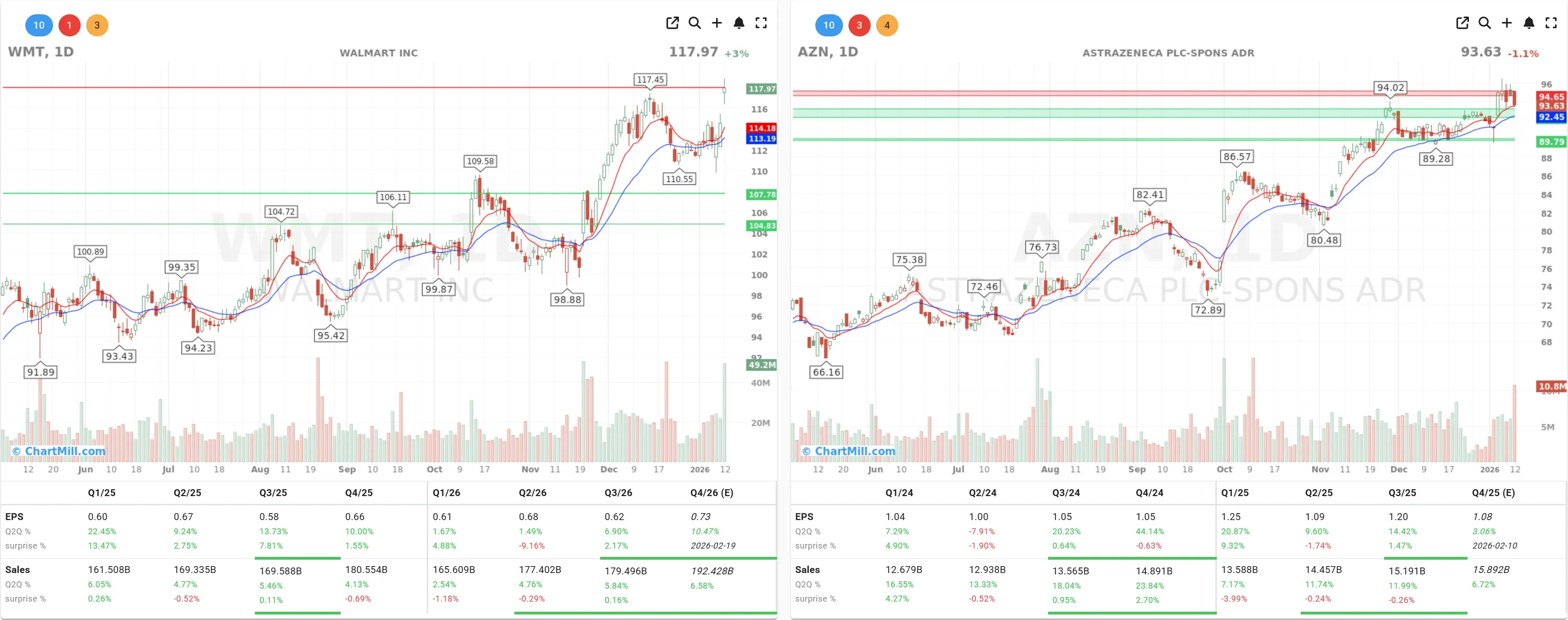This screenshot has width=1568, height=620.
Task: Click the red 3 rating badge on AZN
Action: (860, 25)
